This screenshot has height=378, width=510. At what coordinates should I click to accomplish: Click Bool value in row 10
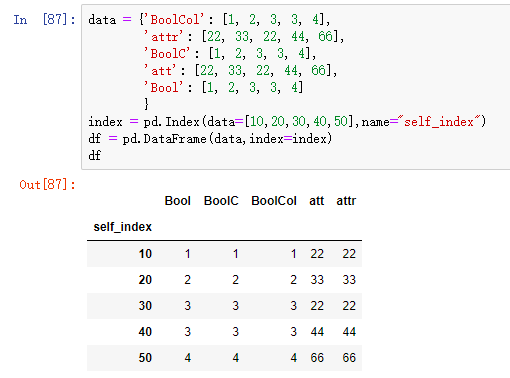point(188,254)
